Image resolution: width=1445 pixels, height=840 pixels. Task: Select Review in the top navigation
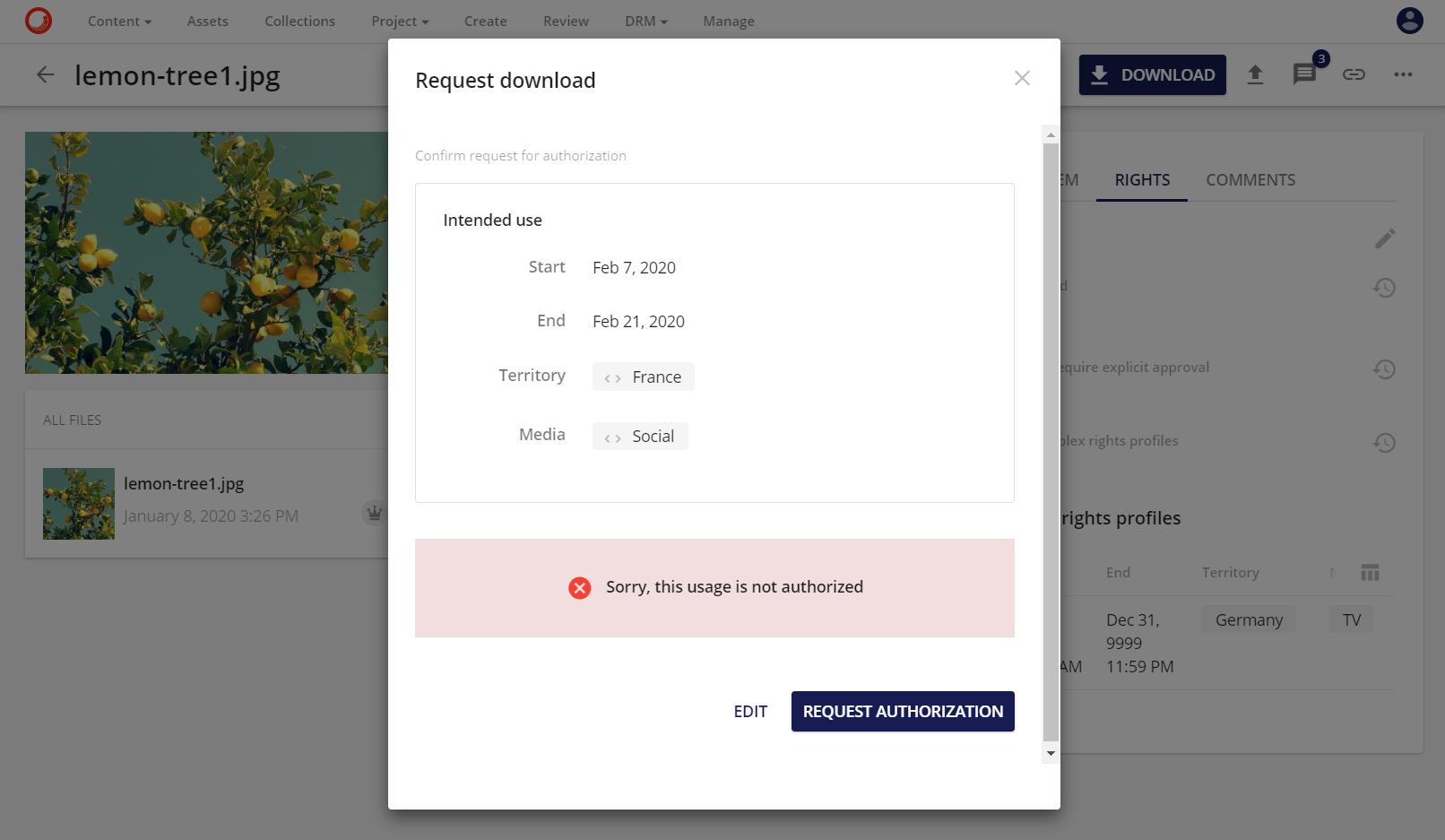(565, 21)
